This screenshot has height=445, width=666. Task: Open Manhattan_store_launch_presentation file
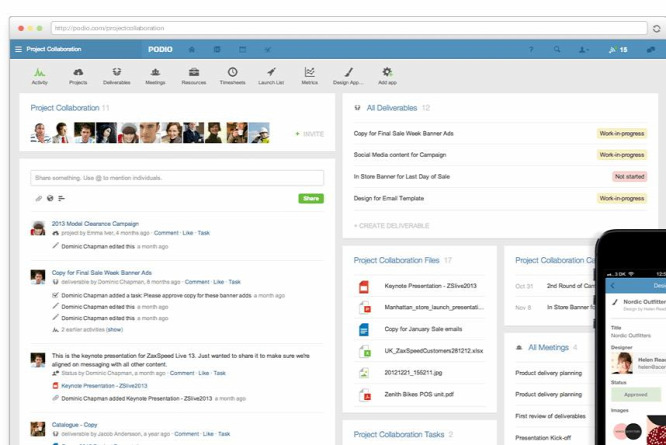point(434,307)
